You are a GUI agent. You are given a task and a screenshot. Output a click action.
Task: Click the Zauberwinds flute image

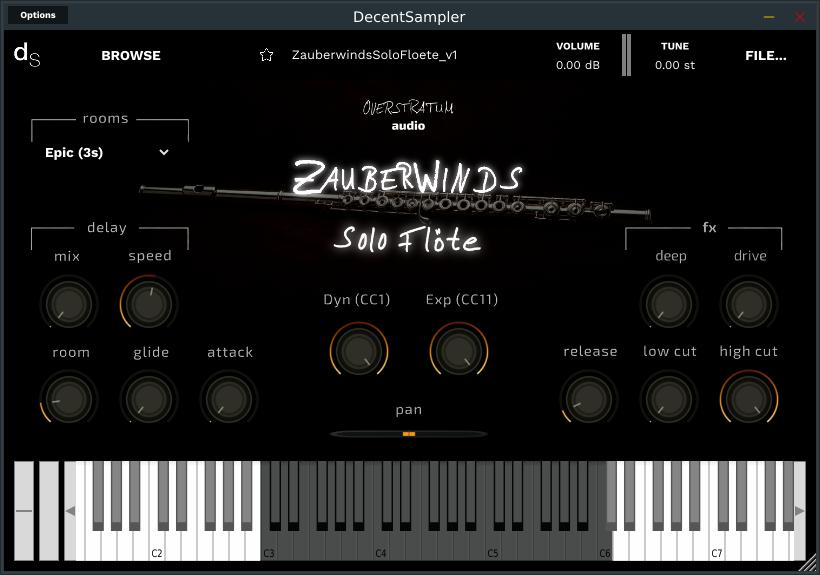click(395, 204)
